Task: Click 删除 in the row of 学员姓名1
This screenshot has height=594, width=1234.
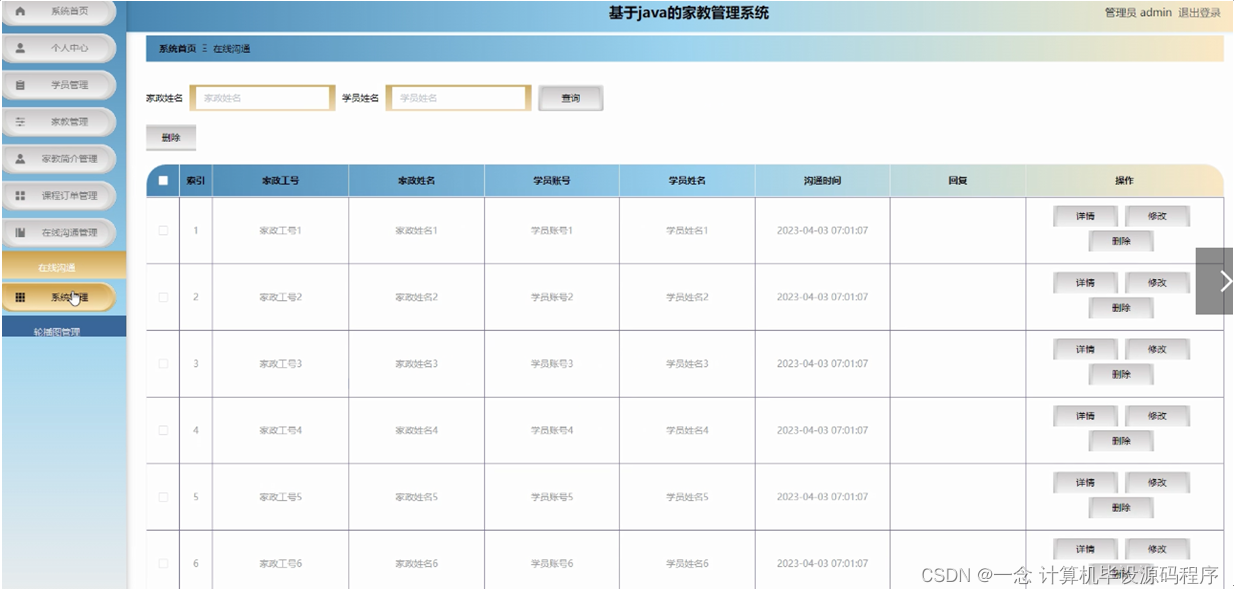Action: tap(1121, 241)
